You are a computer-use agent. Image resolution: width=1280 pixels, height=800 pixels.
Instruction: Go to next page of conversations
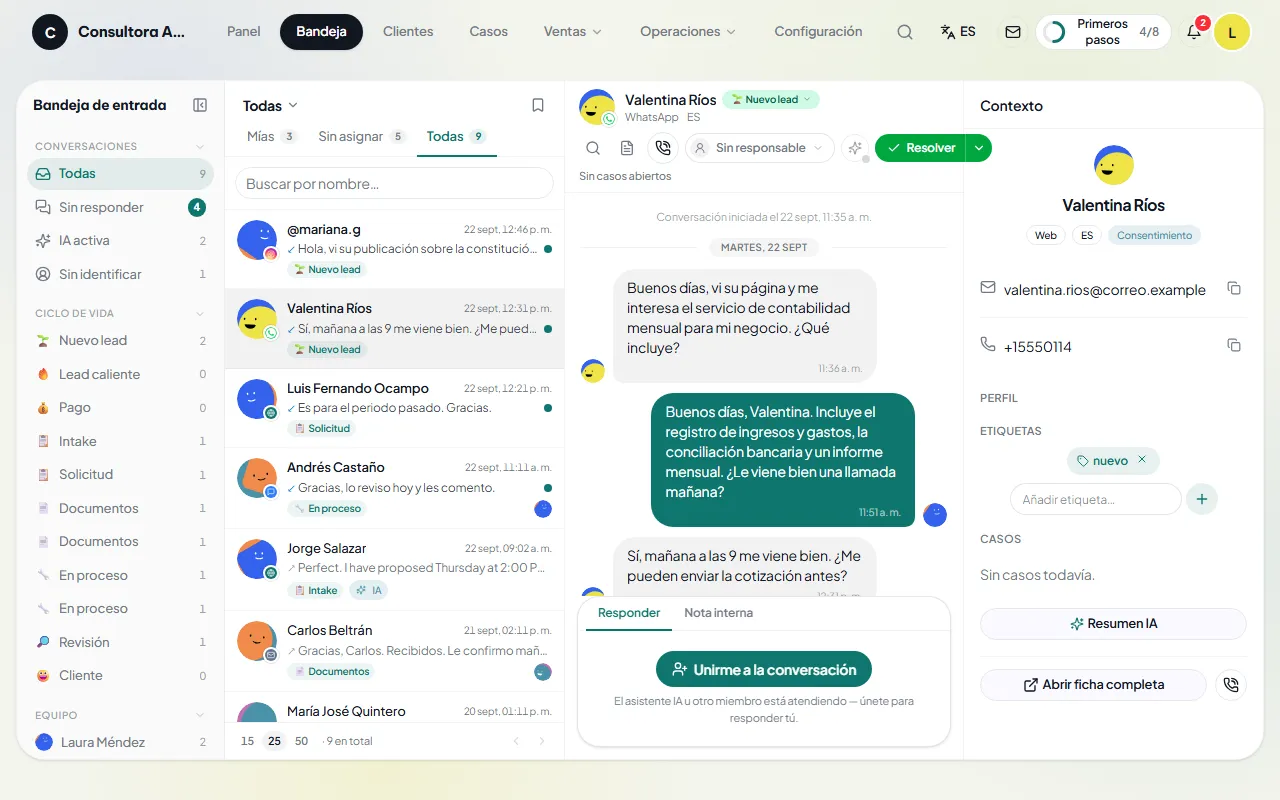542,741
